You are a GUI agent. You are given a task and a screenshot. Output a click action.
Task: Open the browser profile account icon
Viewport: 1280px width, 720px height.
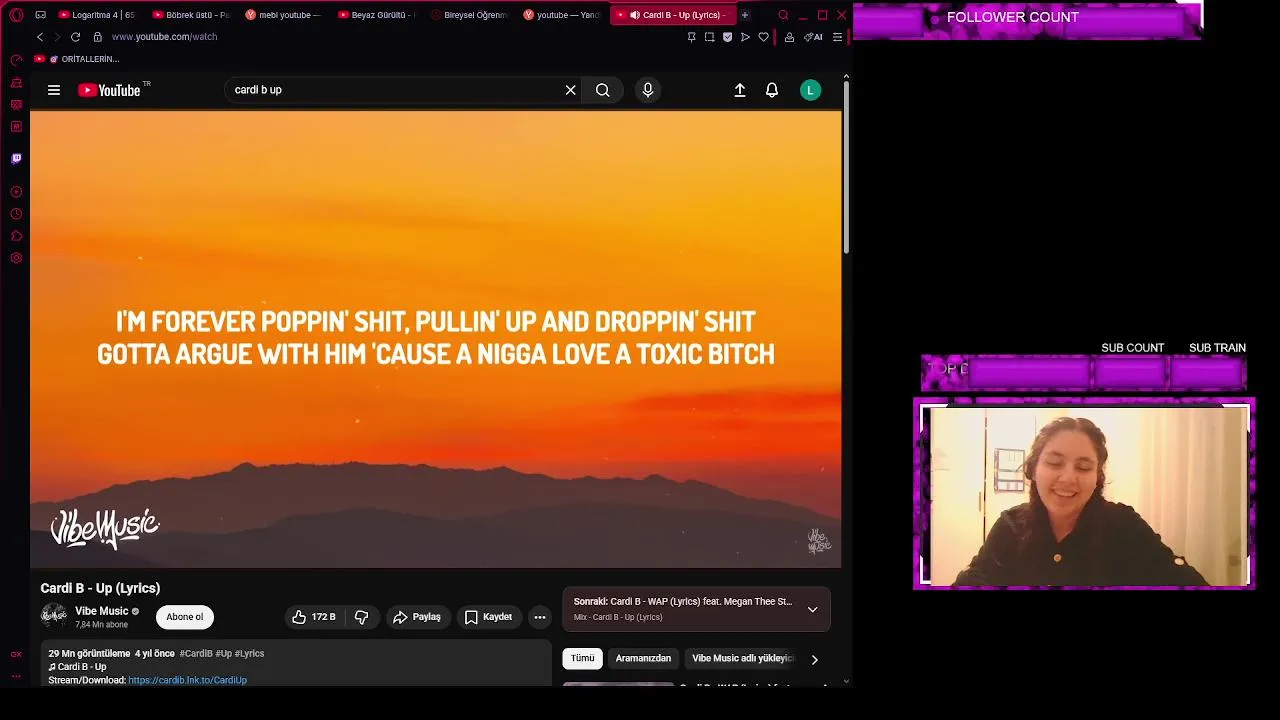point(789,37)
